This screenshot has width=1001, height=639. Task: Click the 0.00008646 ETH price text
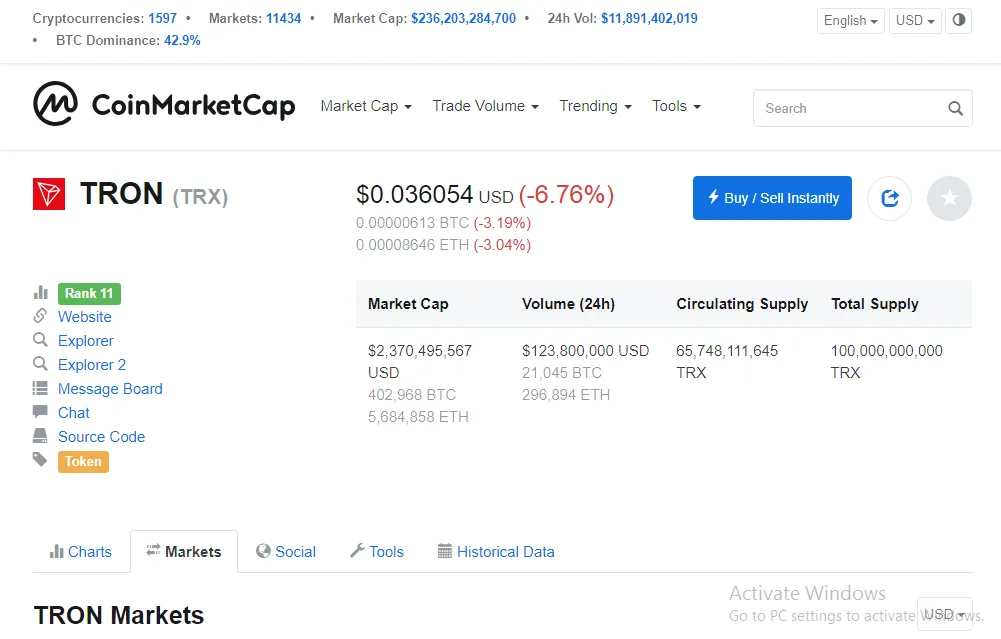click(412, 245)
